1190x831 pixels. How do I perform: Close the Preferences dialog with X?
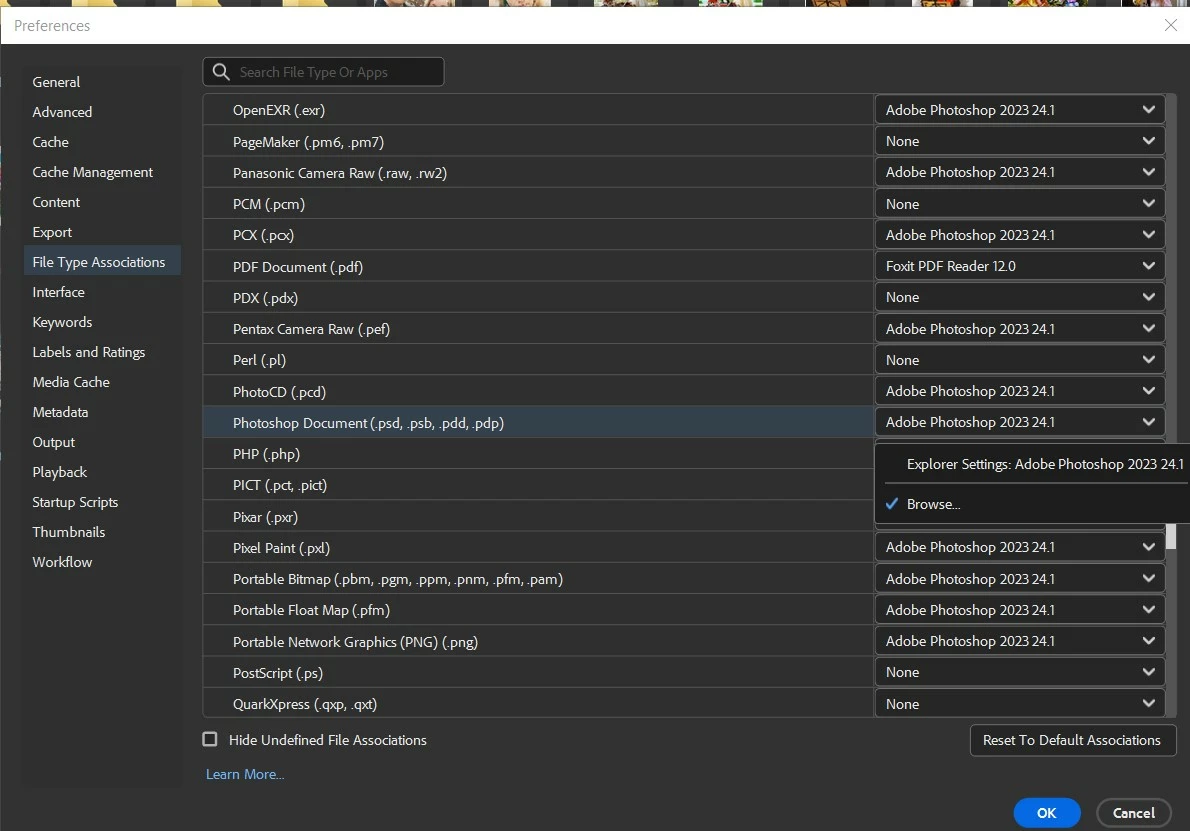coord(1170,25)
